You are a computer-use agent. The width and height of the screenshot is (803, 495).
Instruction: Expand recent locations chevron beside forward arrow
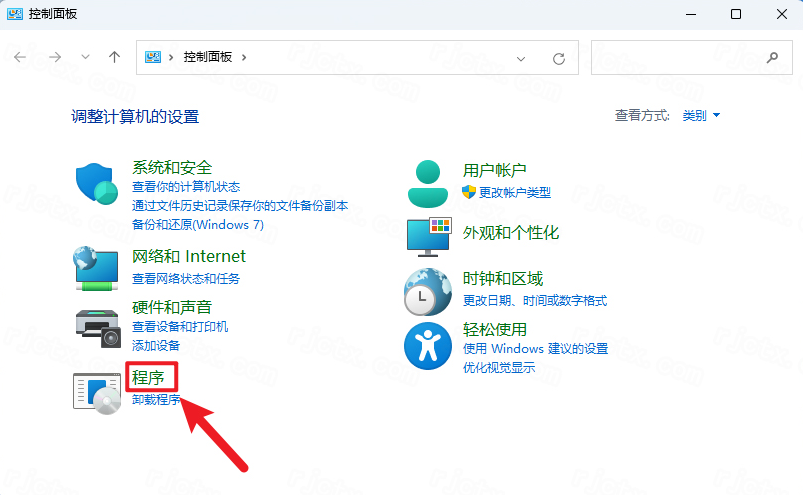coord(86,58)
